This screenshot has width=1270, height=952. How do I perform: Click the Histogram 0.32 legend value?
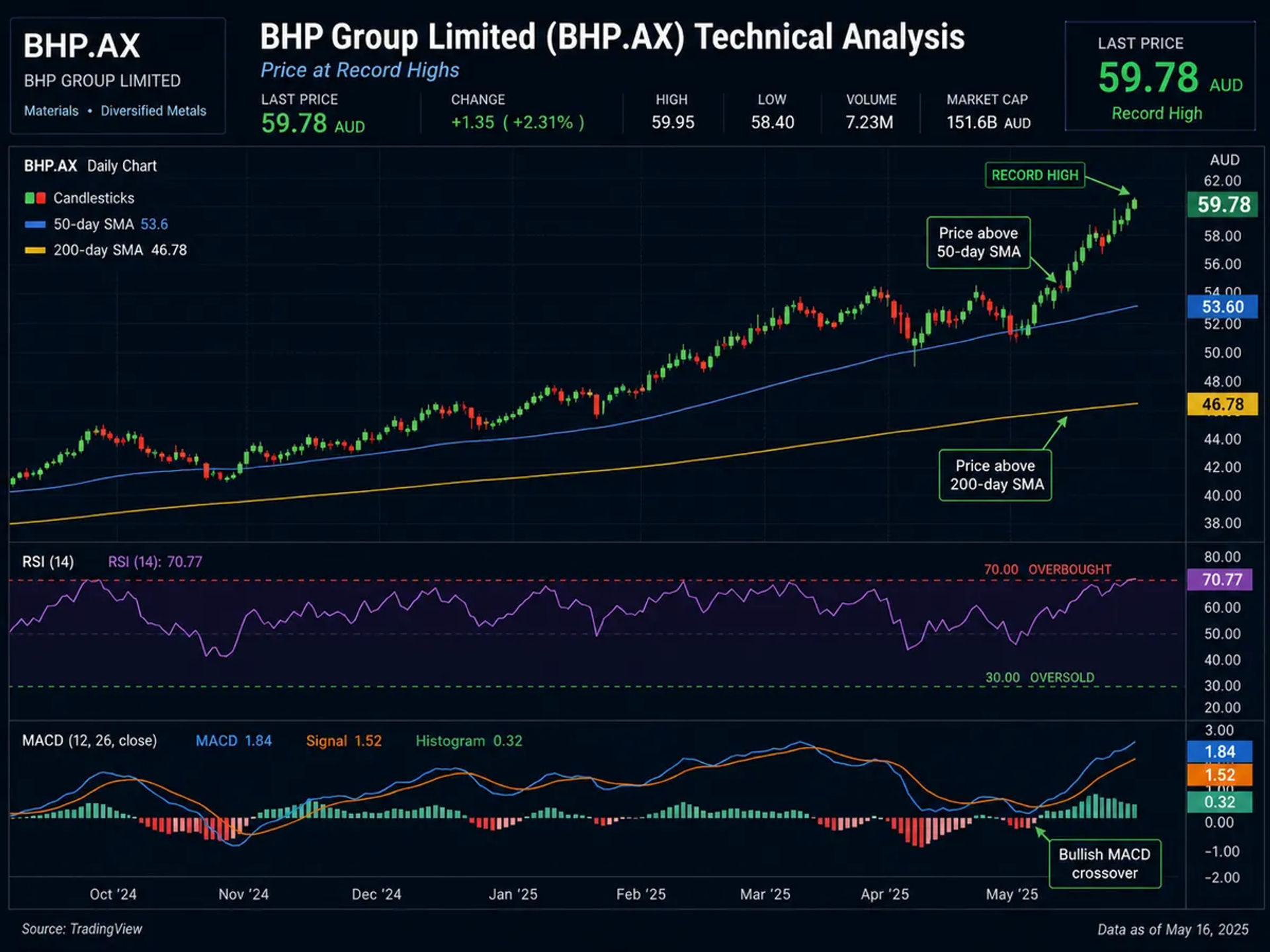click(469, 740)
